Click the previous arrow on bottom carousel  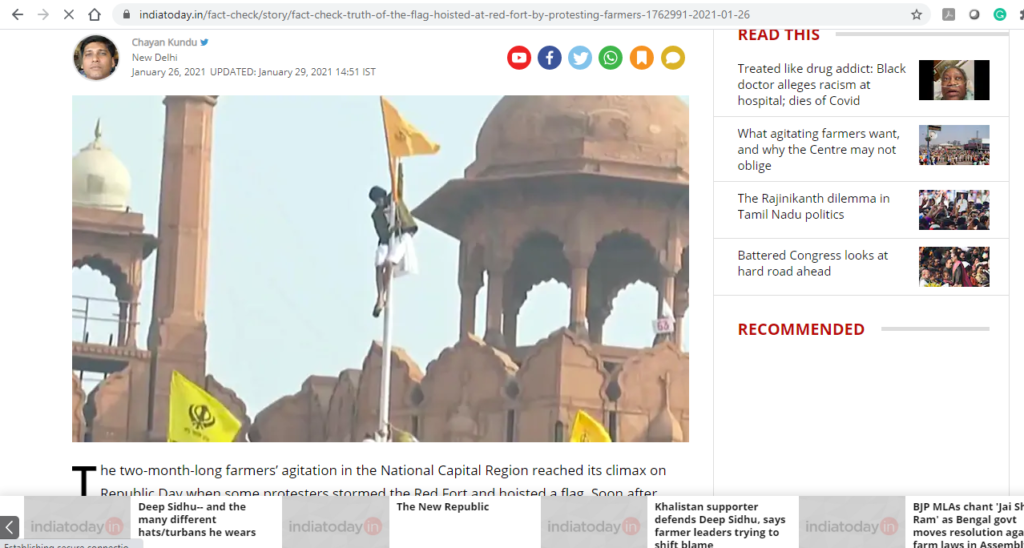(x=9, y=527)
